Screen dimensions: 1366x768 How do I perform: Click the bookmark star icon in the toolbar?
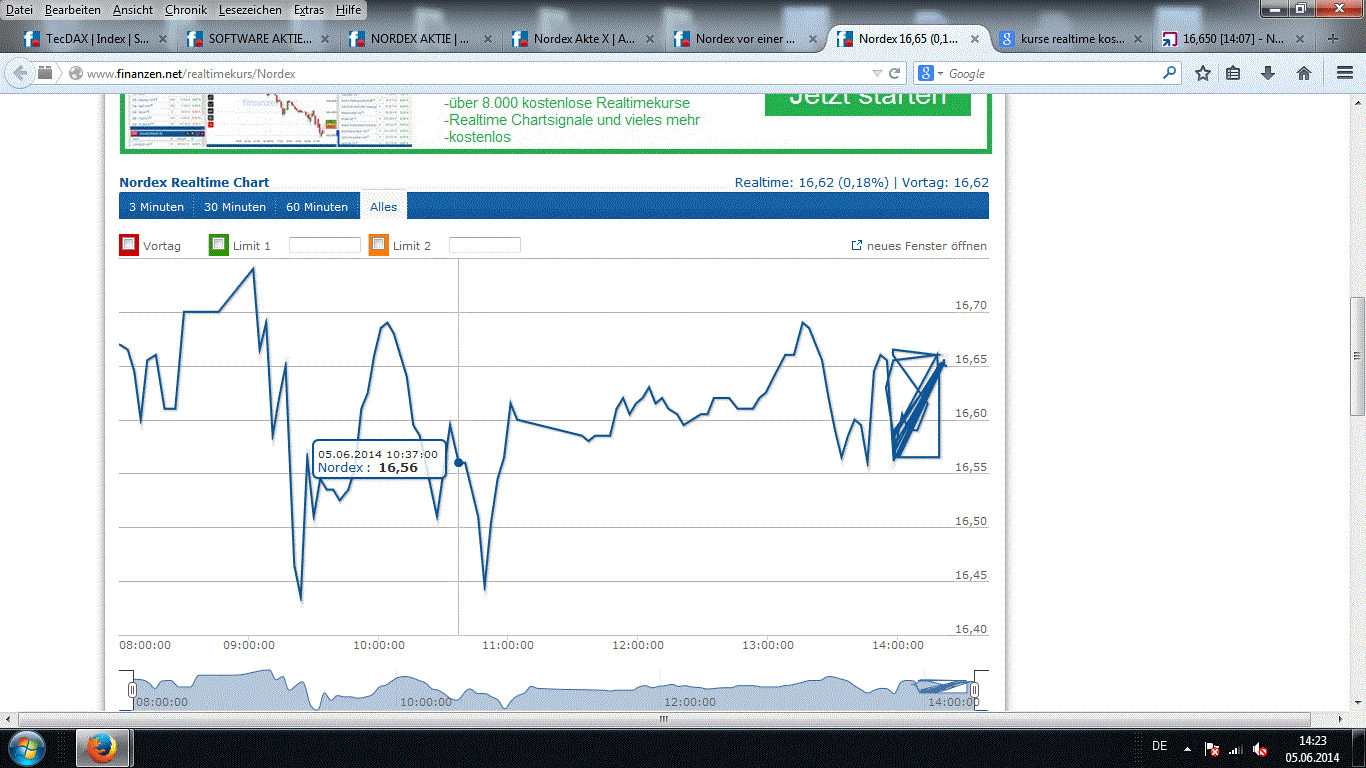click(x=1203, y=73)
